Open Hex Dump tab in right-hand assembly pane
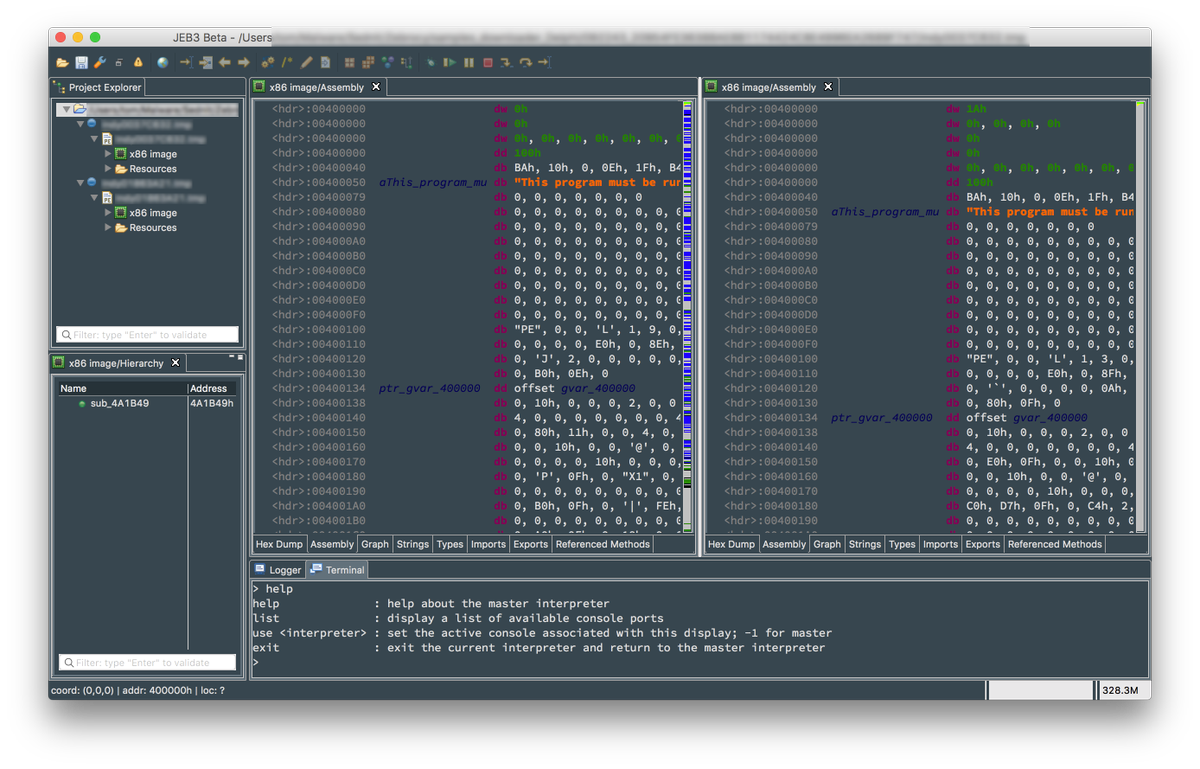The width and height of the screenshot is (1200, 769). (731, 544)
